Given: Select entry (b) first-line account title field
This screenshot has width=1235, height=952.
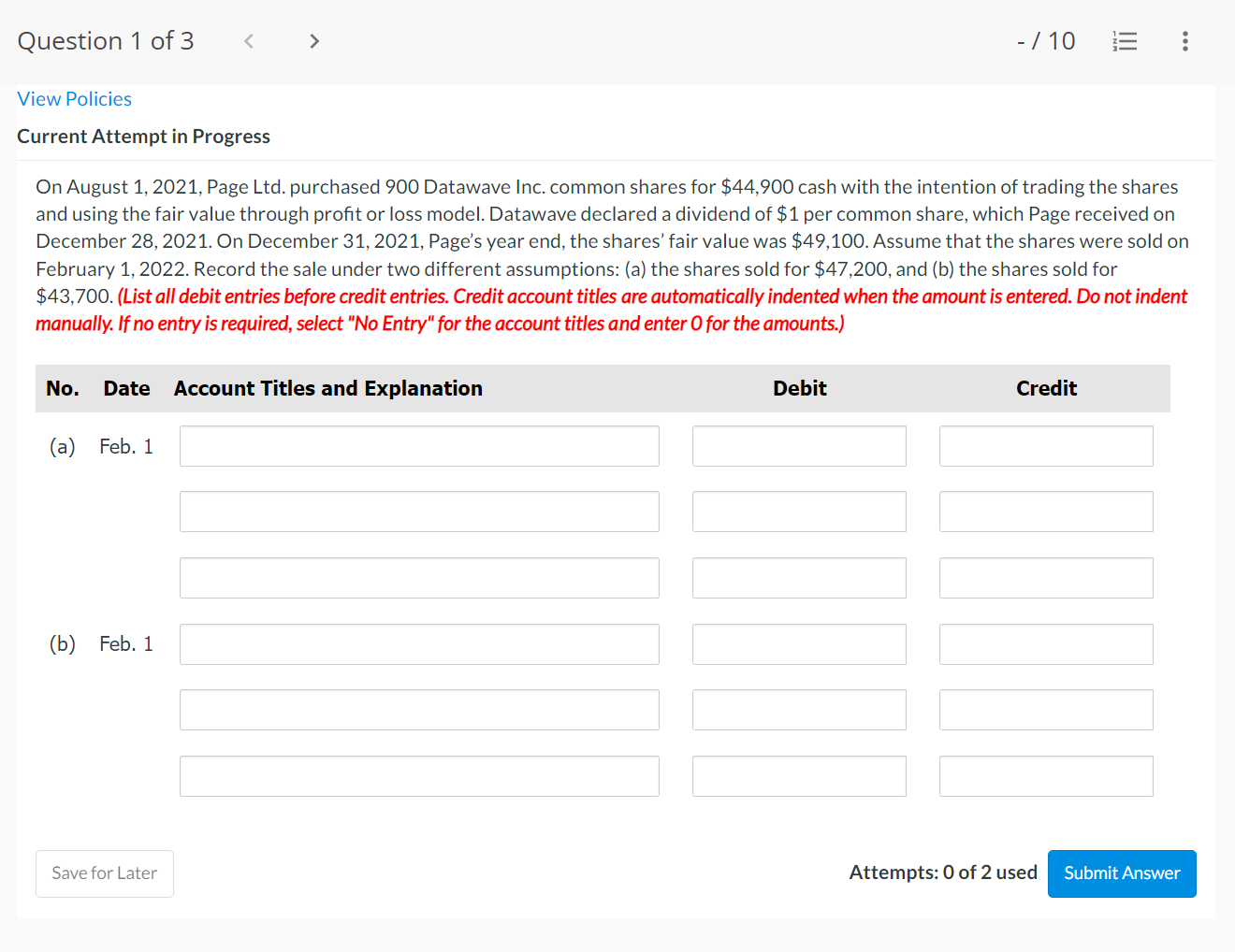Looking at the screenshot, I should [419, 644].
